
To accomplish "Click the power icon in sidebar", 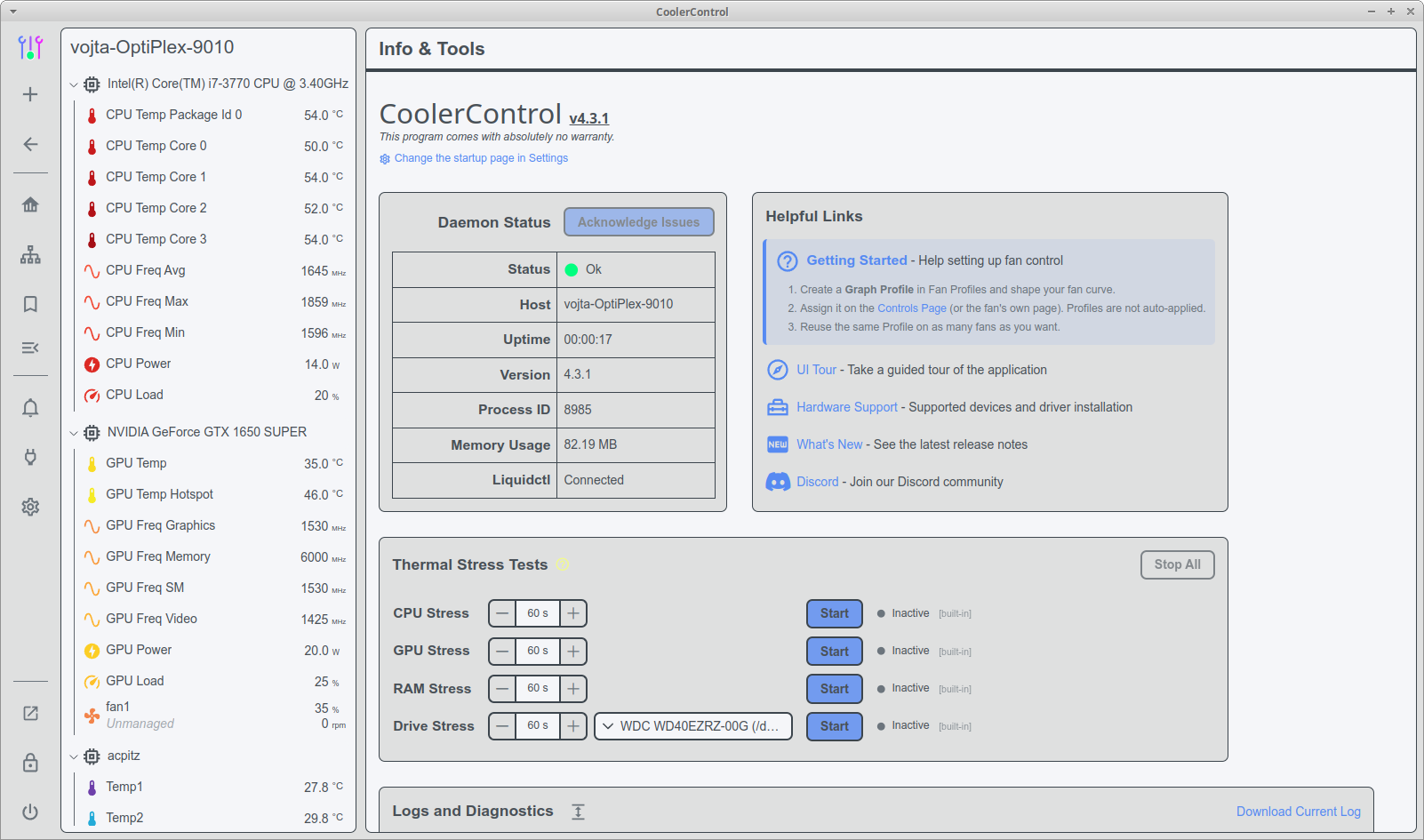I will (x=30, y=812).
